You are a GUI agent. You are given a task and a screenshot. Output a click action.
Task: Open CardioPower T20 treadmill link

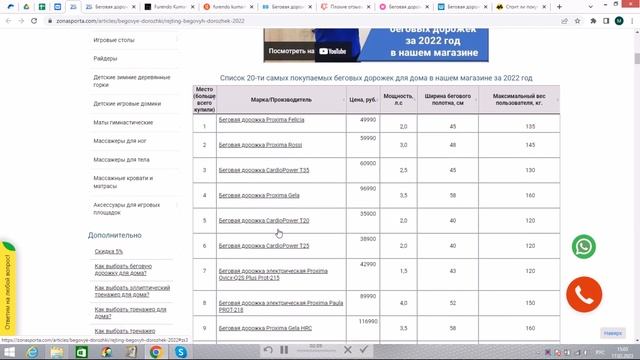tap(264, 221)
